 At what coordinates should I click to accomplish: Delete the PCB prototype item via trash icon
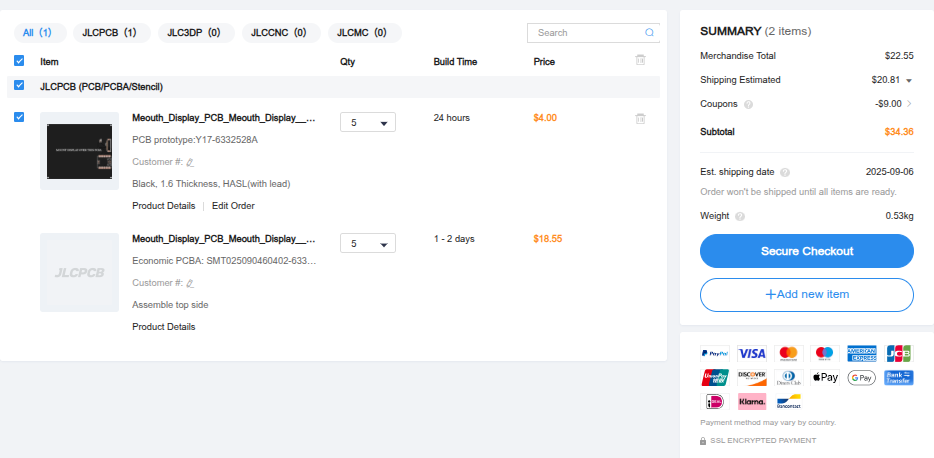pos(640,119)
